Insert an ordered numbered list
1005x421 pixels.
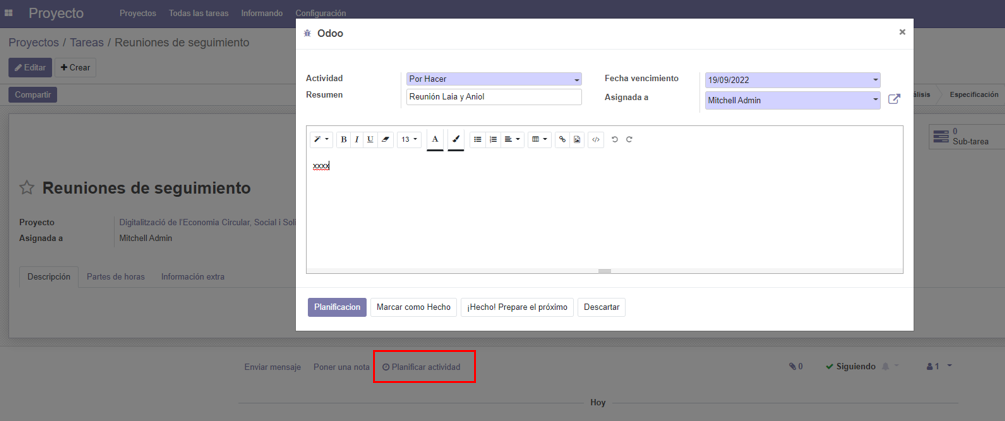click(493, 139)
